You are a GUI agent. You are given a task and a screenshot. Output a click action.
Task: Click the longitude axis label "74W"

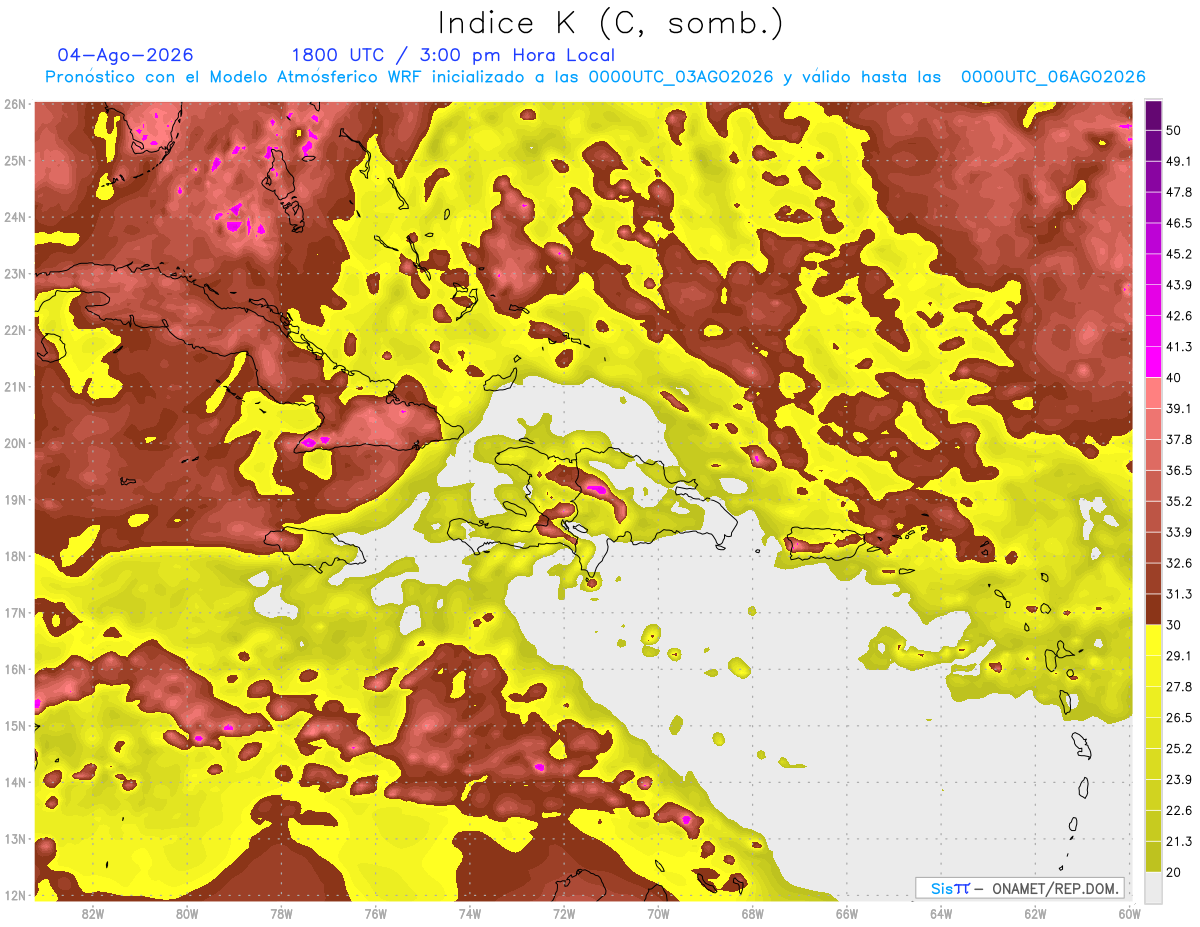tap(470, 913)
